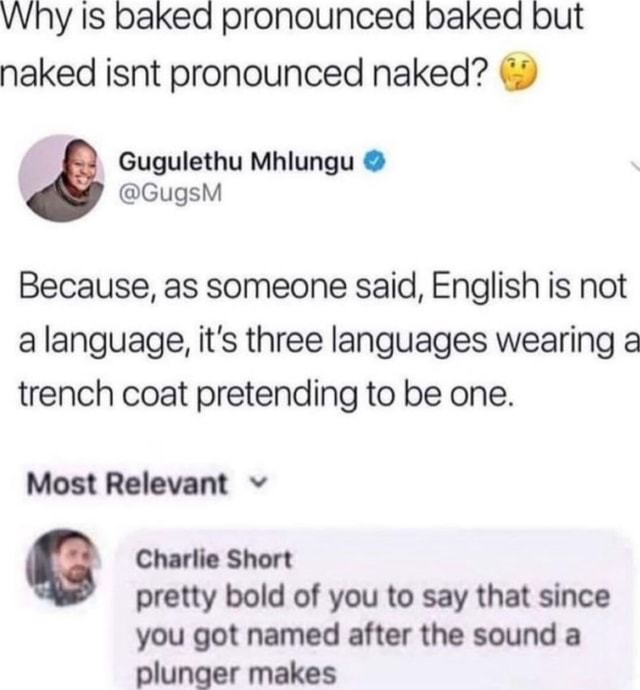Open the Gugulethu Mhlungu display name link
Viewport: 640px width, 690px height.
click(x=237, y=162)
